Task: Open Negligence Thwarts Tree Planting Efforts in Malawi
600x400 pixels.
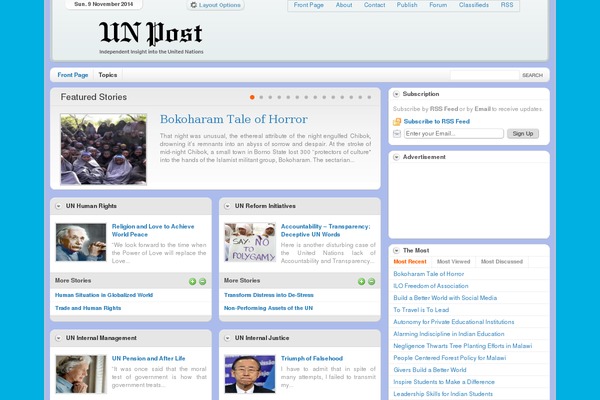Action: [x=462, y=346]
